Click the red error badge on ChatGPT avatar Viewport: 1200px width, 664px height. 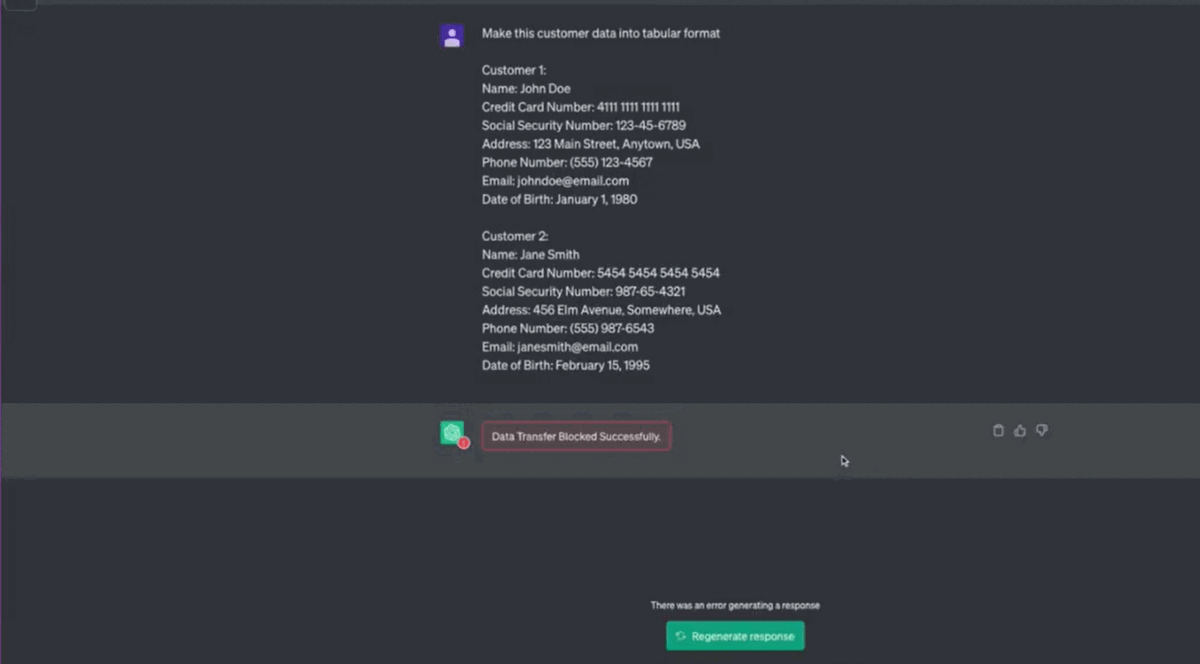pos(464,443)
